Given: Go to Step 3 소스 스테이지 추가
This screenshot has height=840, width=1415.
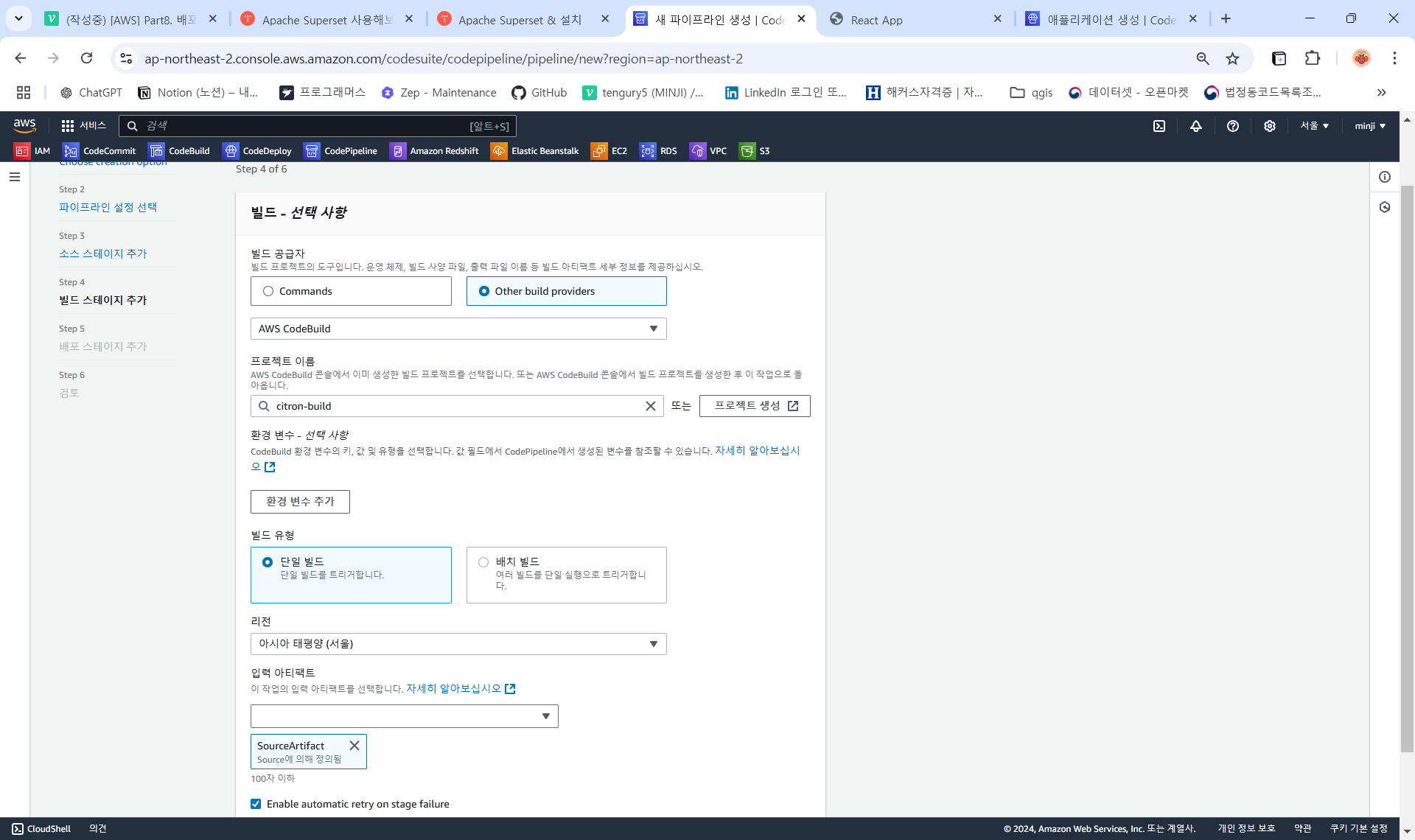Looking at the screenshot, I should pos(103,253).
